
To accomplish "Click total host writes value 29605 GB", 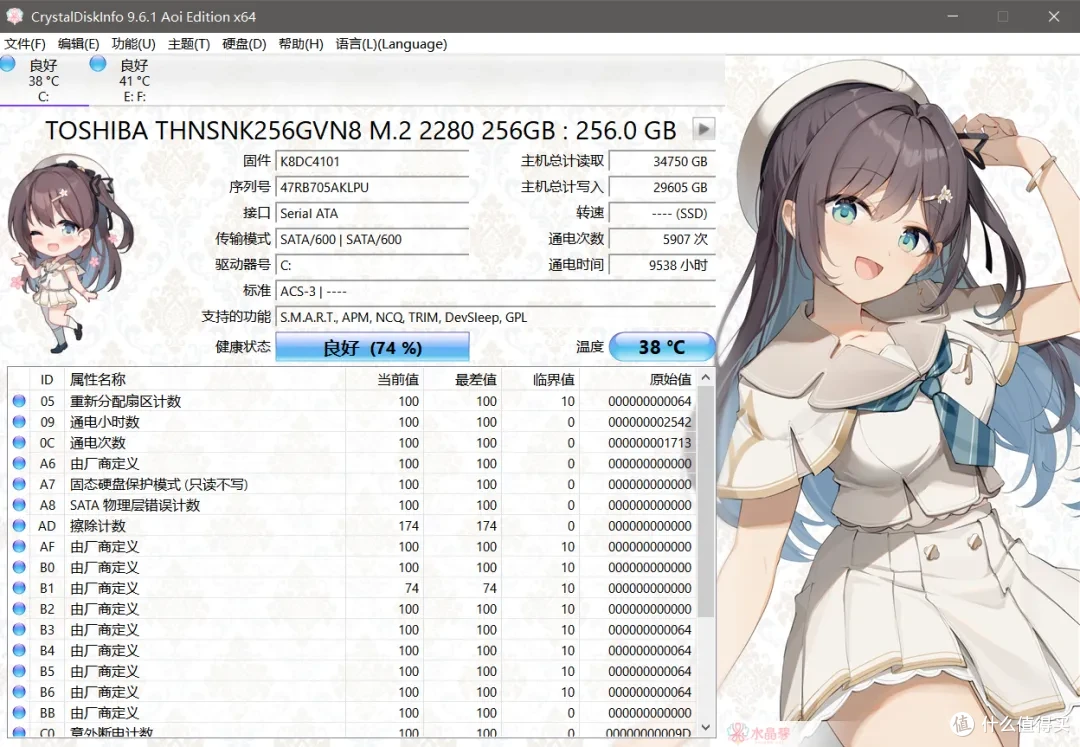I will (x=663, y=187).
